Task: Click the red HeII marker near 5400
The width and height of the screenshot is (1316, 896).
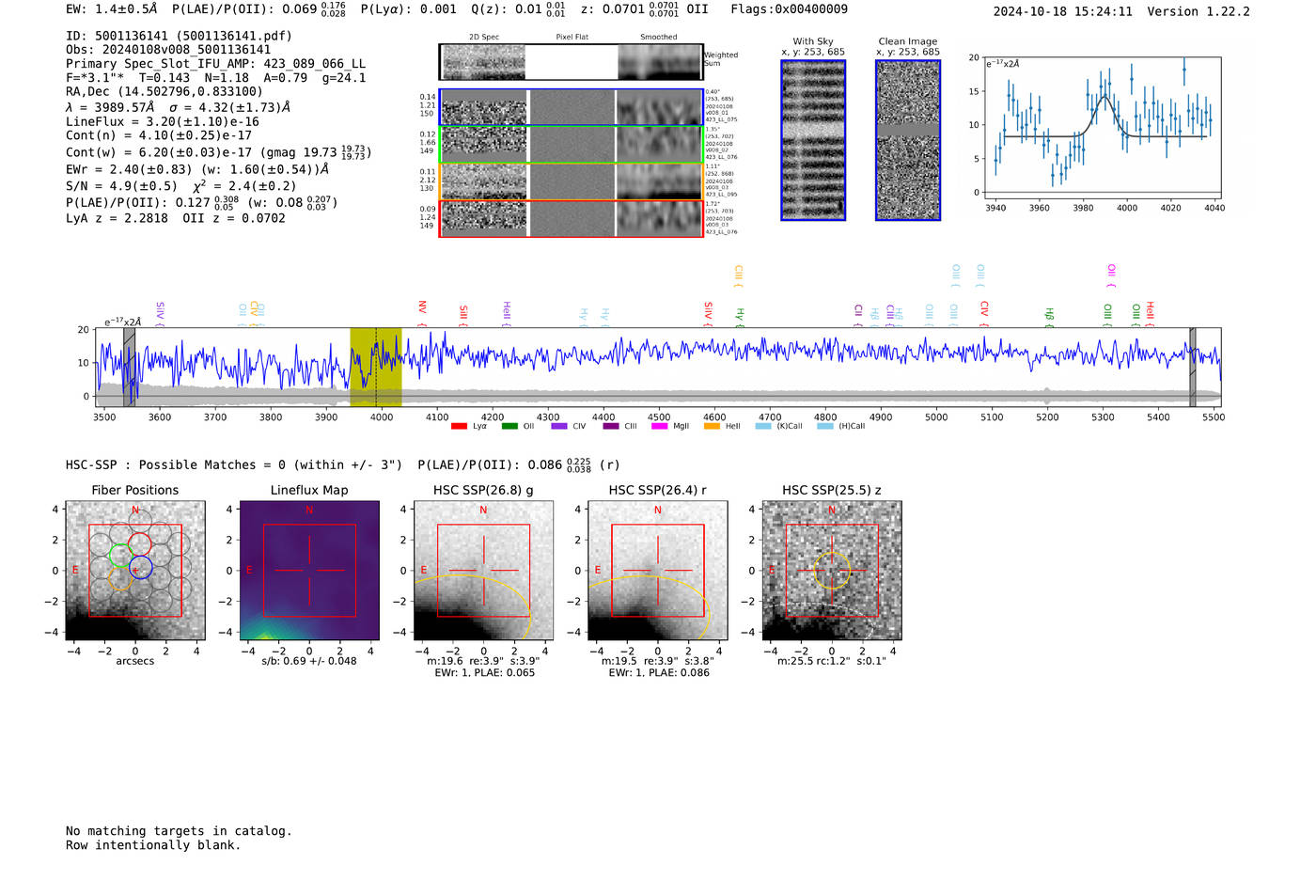Action: pos(1150,314)
